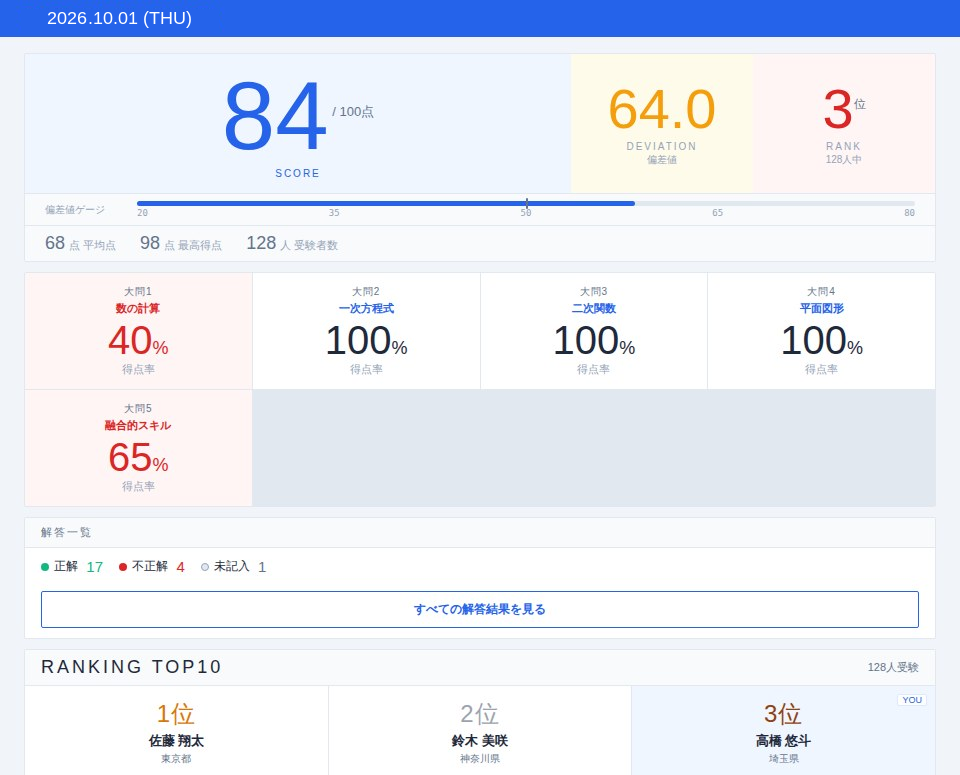Click the 不正解 count 4
This screenshot has height=775, width=960.
point(181,567)
